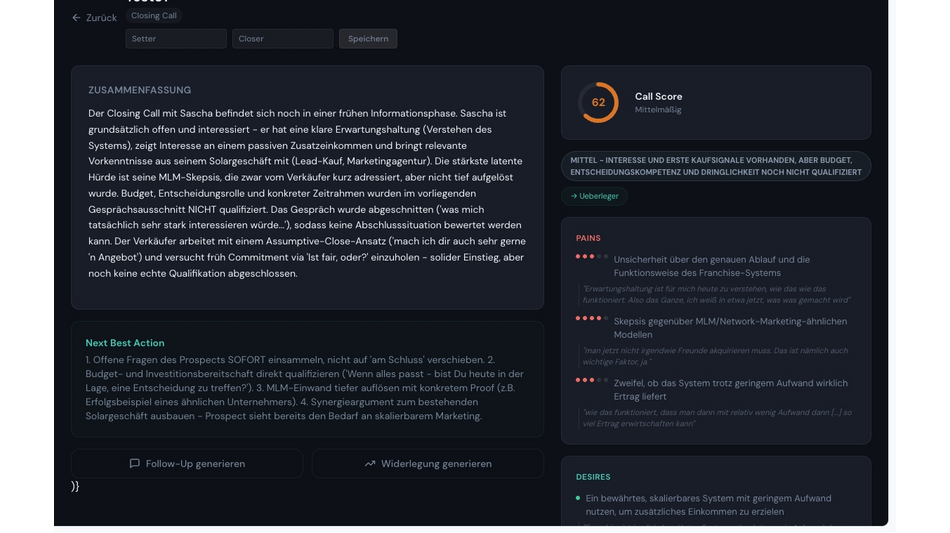The height and width of the screenshot is (533, 950).
Task: Click the green bullet beside the first desire
Action: pos(578,498)
